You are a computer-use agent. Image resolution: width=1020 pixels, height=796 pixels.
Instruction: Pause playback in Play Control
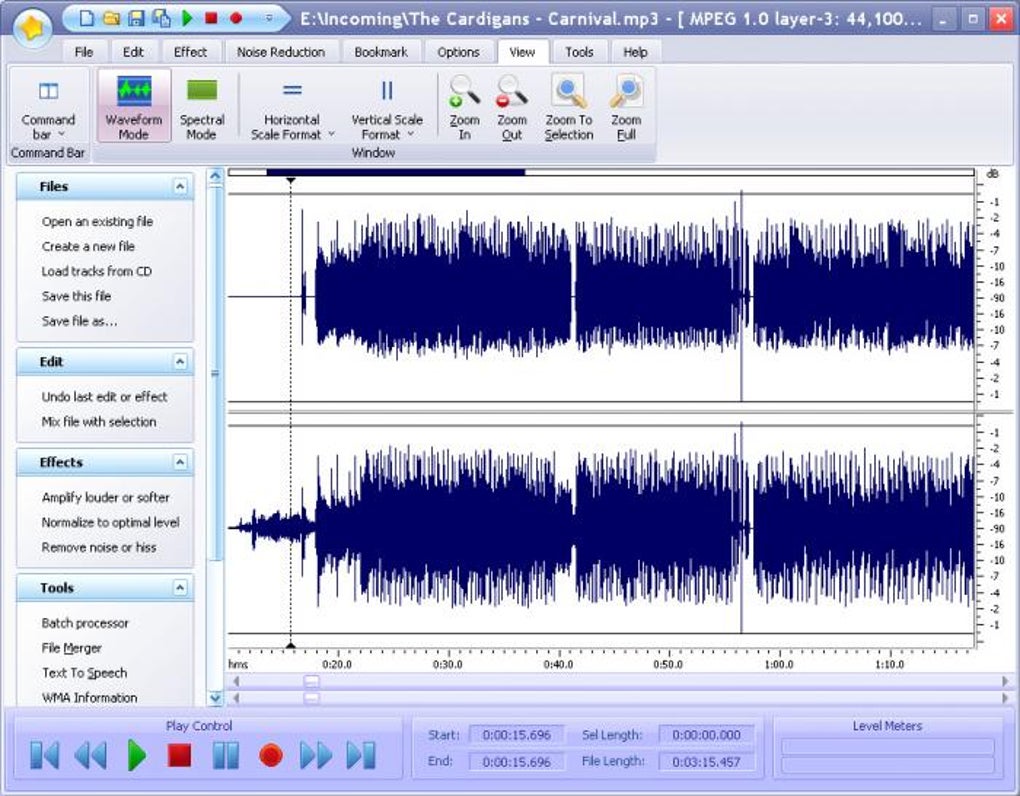[x=226, y=755]
